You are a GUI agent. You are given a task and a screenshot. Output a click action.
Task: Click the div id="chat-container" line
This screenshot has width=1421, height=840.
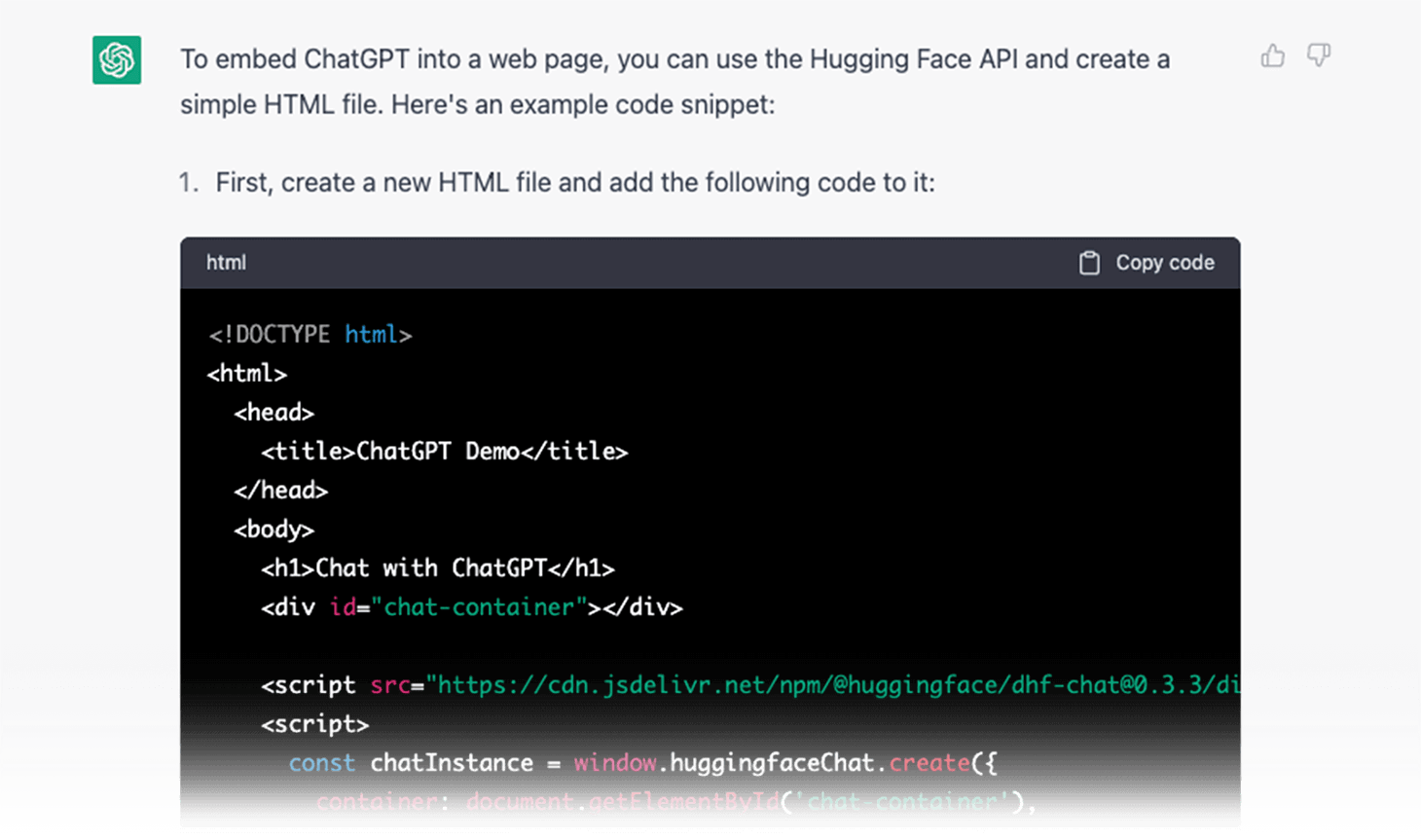[x=472, y=607]
